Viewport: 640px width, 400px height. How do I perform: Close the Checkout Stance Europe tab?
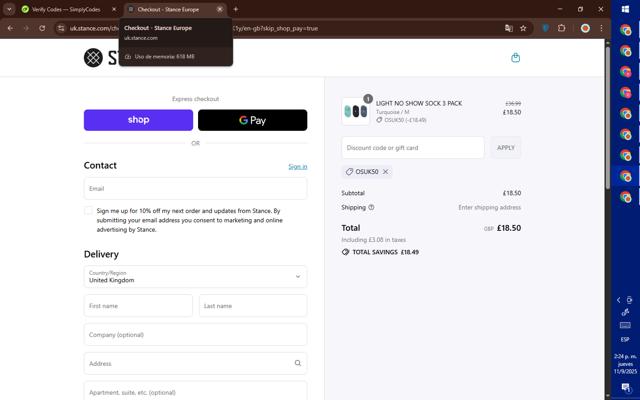220,9
